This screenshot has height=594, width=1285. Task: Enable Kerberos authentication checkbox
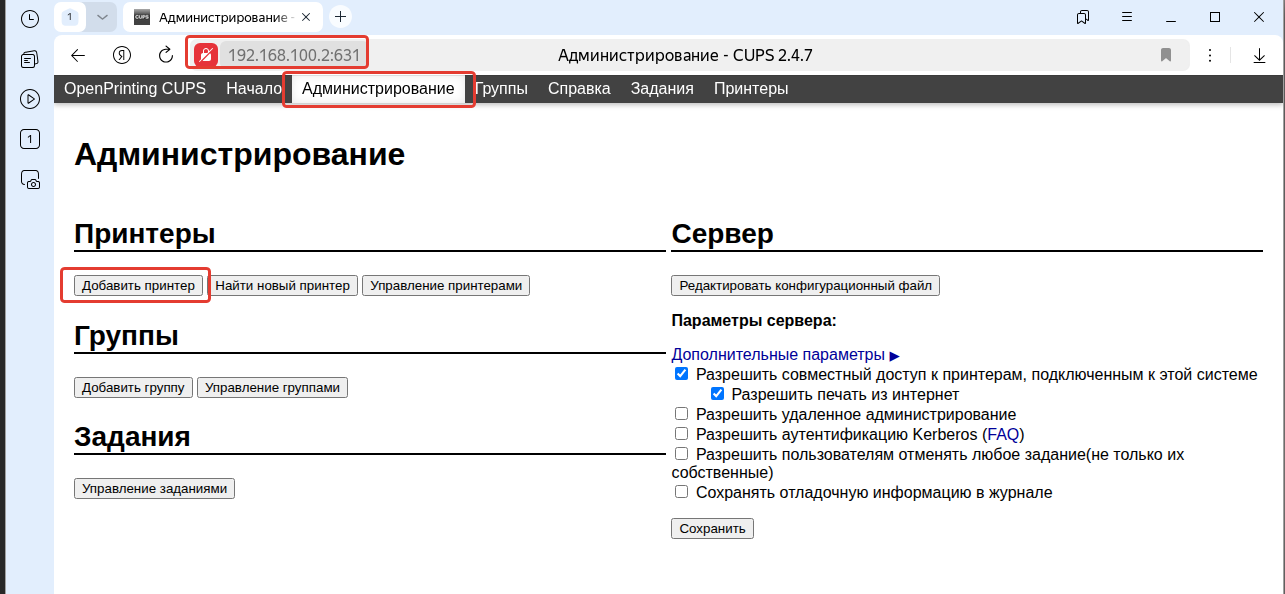point(682,434)
